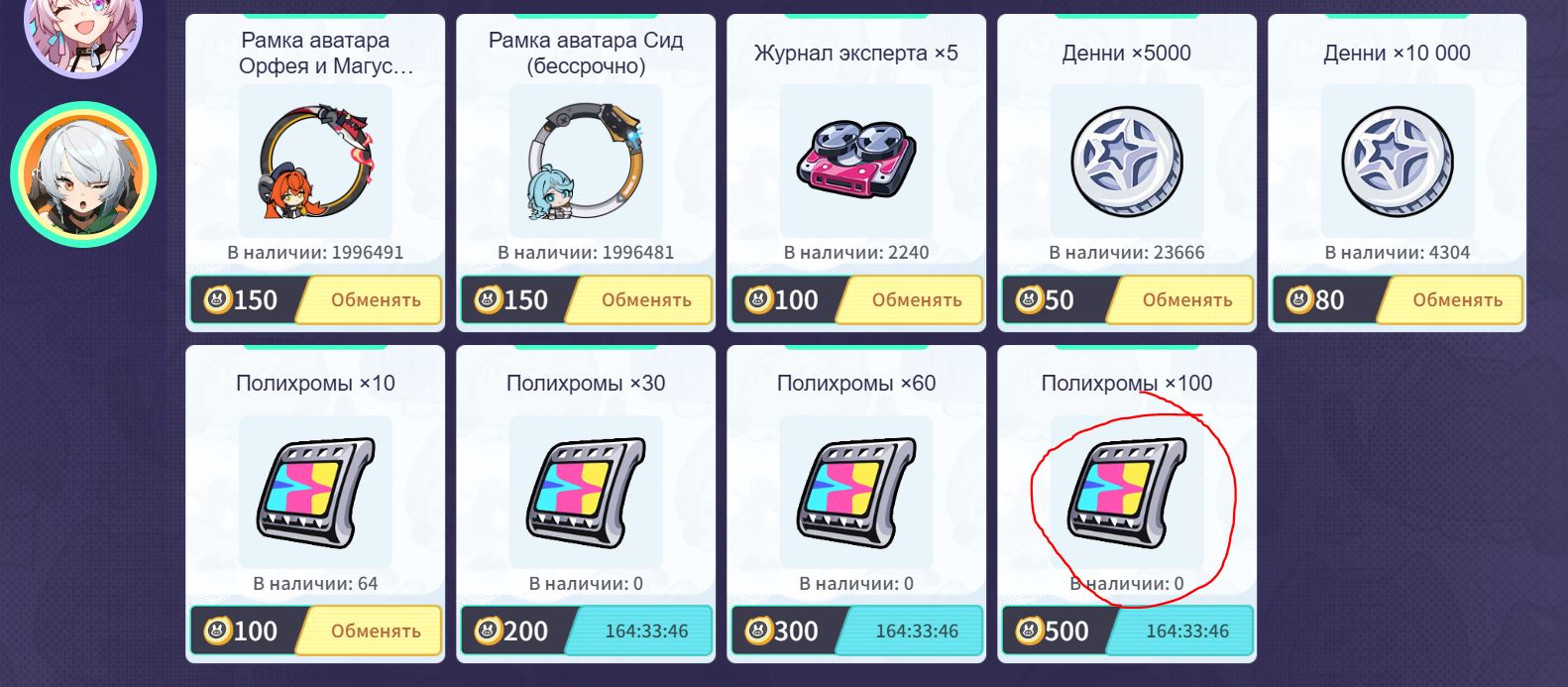The image size is (1568, 687).
Task: Click the Полихромы ×60 film icon
Action: (856, 492)
